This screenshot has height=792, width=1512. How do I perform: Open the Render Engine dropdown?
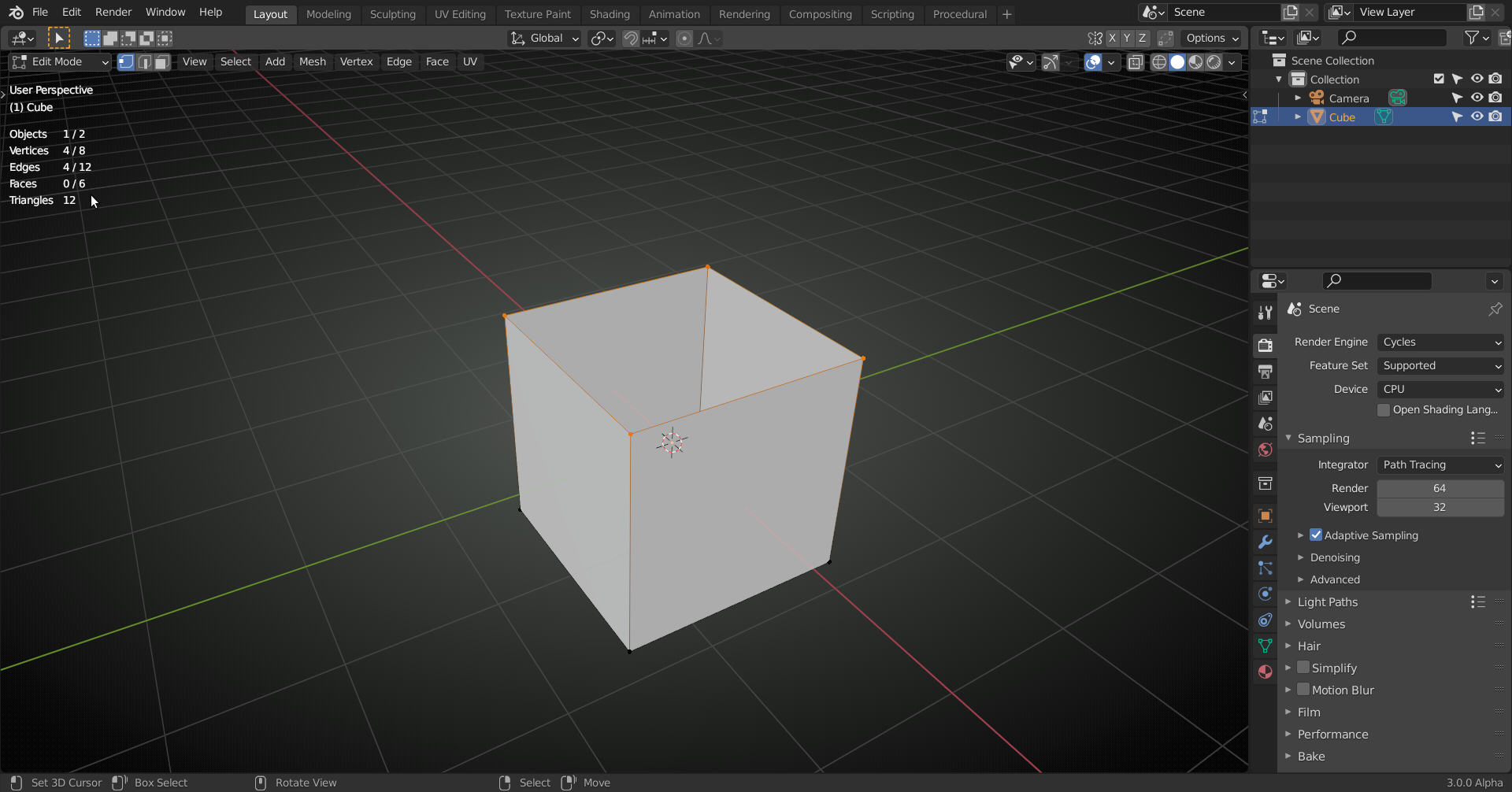tap(1440, 342)
